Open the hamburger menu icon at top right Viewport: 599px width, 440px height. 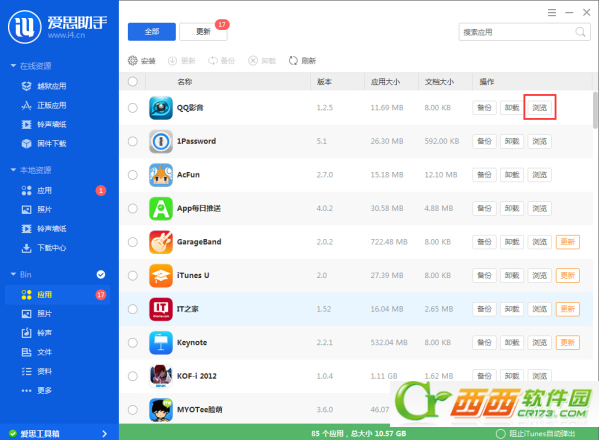coord(552,13)
